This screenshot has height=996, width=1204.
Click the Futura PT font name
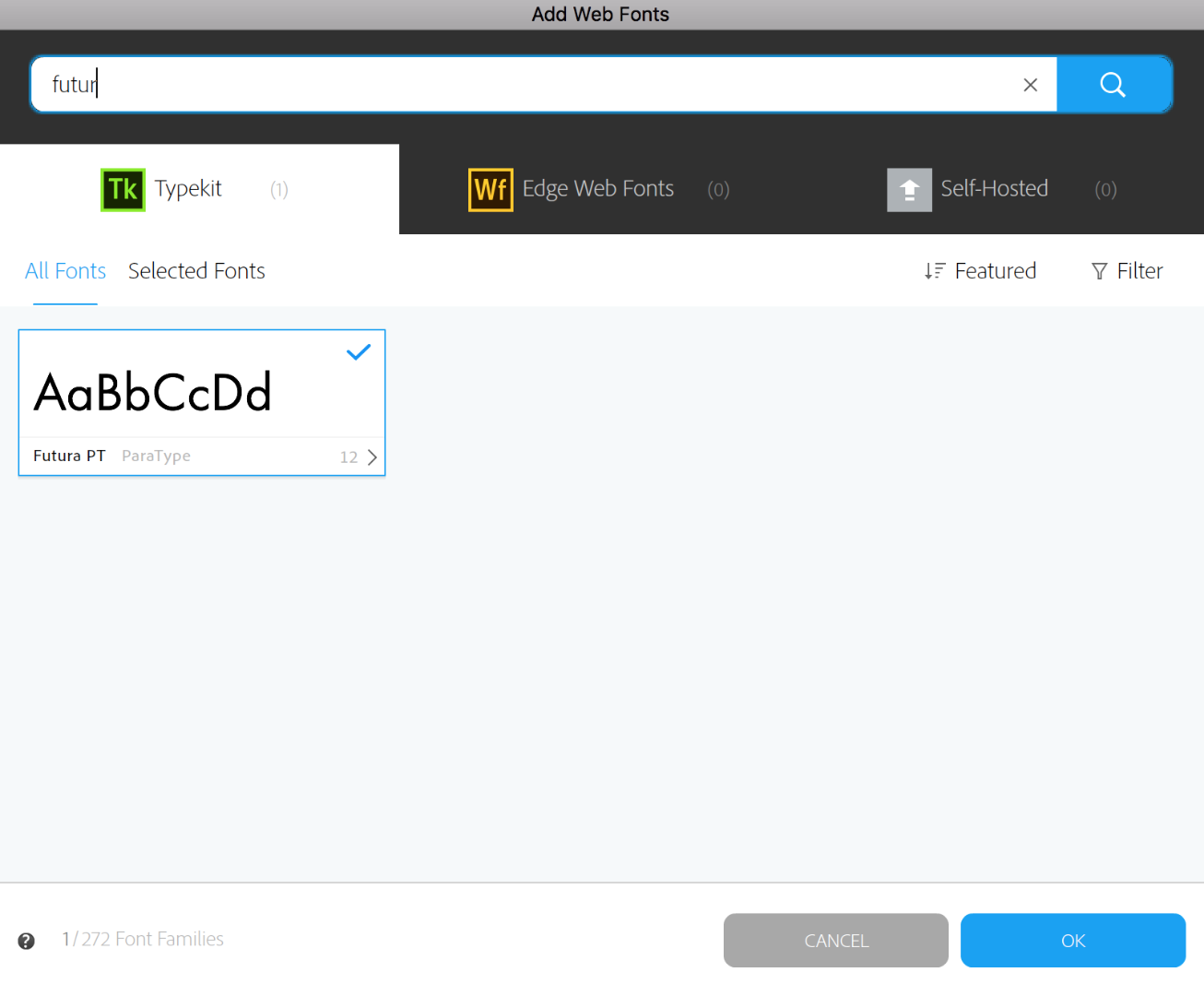coord(69,456)
